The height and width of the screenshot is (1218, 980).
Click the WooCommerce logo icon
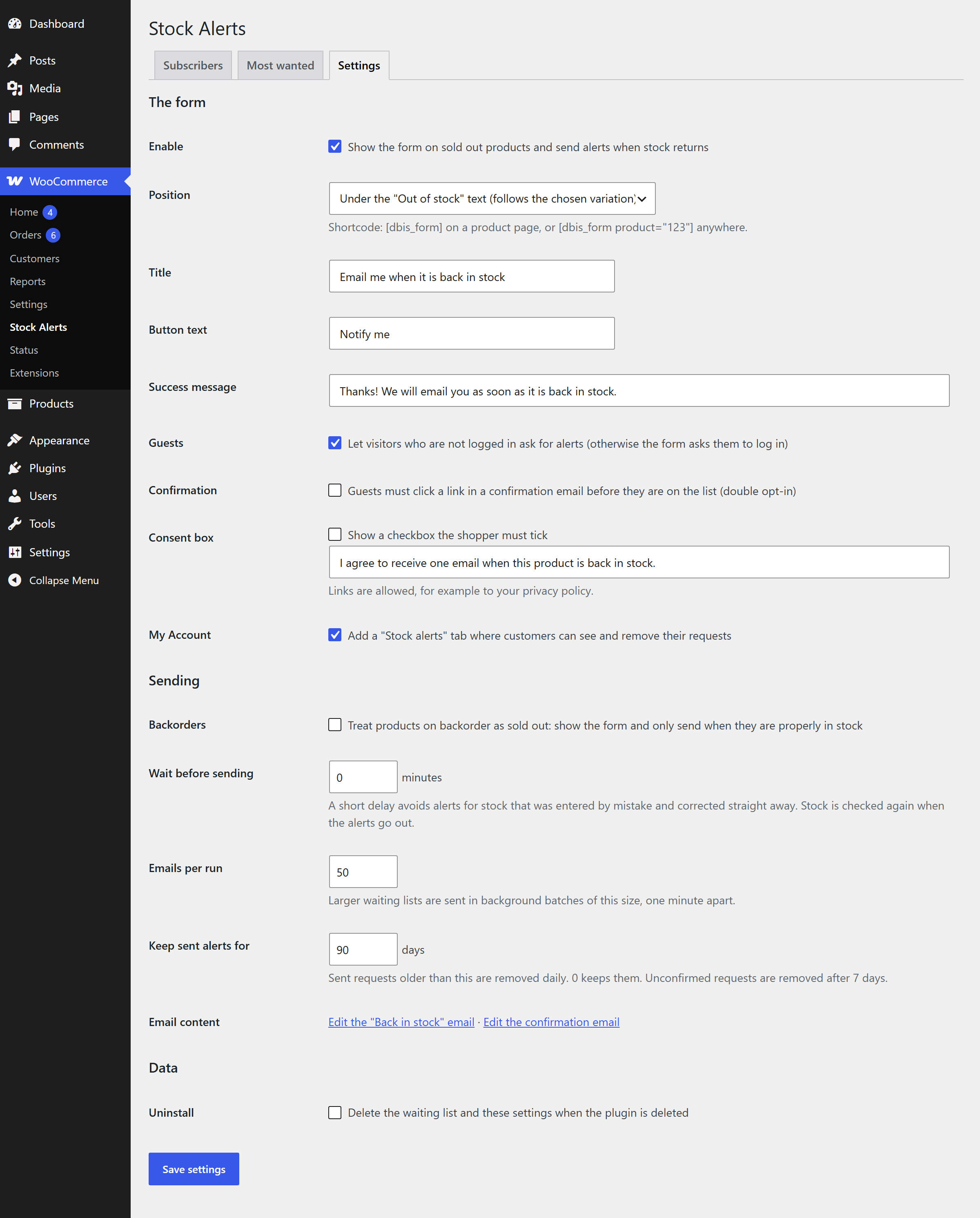tap(15, 181)
